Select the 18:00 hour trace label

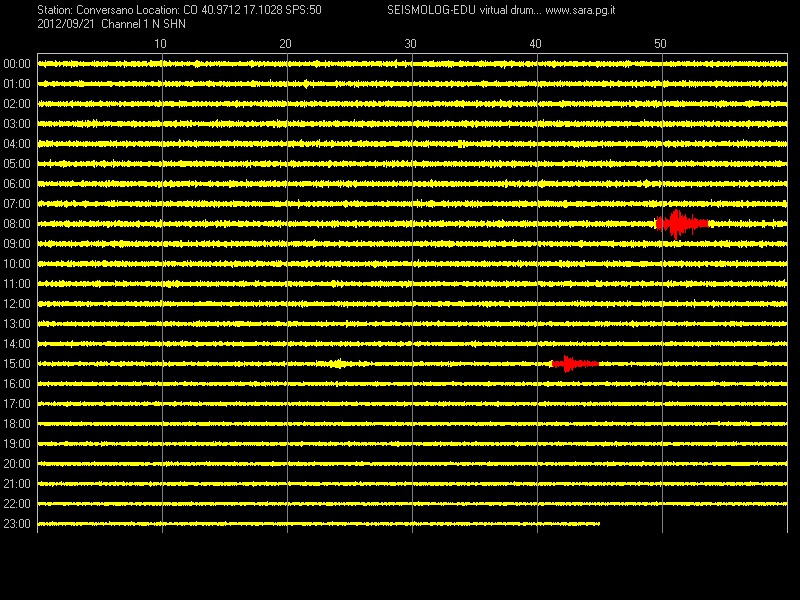coord(17,424)
